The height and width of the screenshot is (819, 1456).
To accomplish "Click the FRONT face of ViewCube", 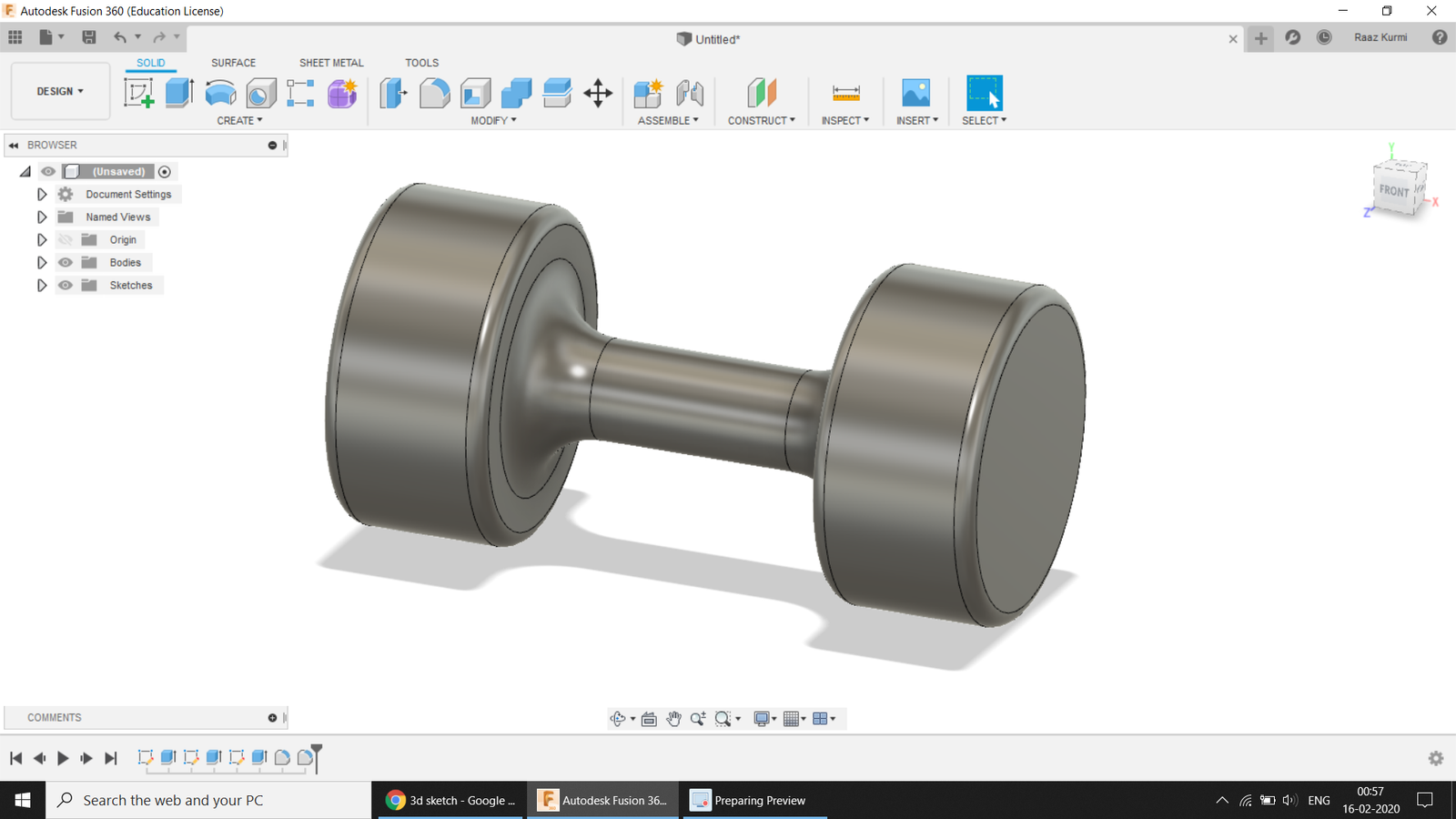I will click(1393, 190).
